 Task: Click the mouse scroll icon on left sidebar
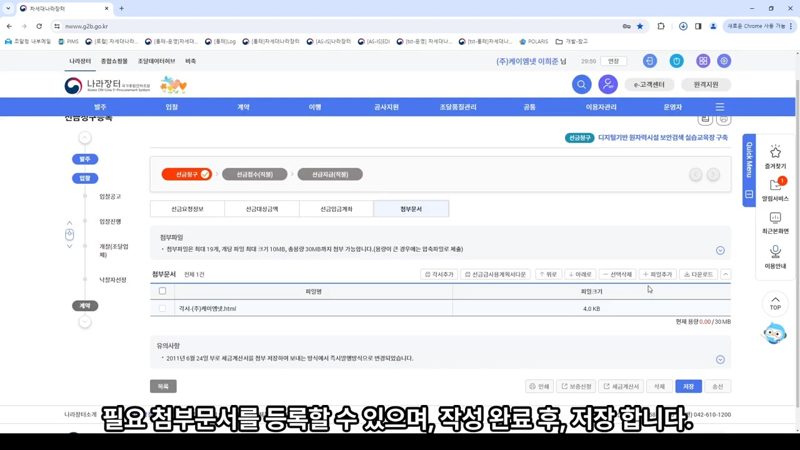coord(69,234)
